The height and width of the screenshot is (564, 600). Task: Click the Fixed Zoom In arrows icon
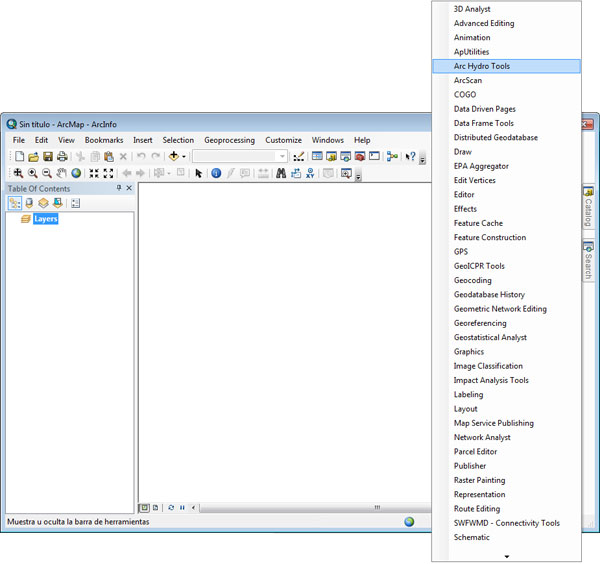[x=94, y=173]
